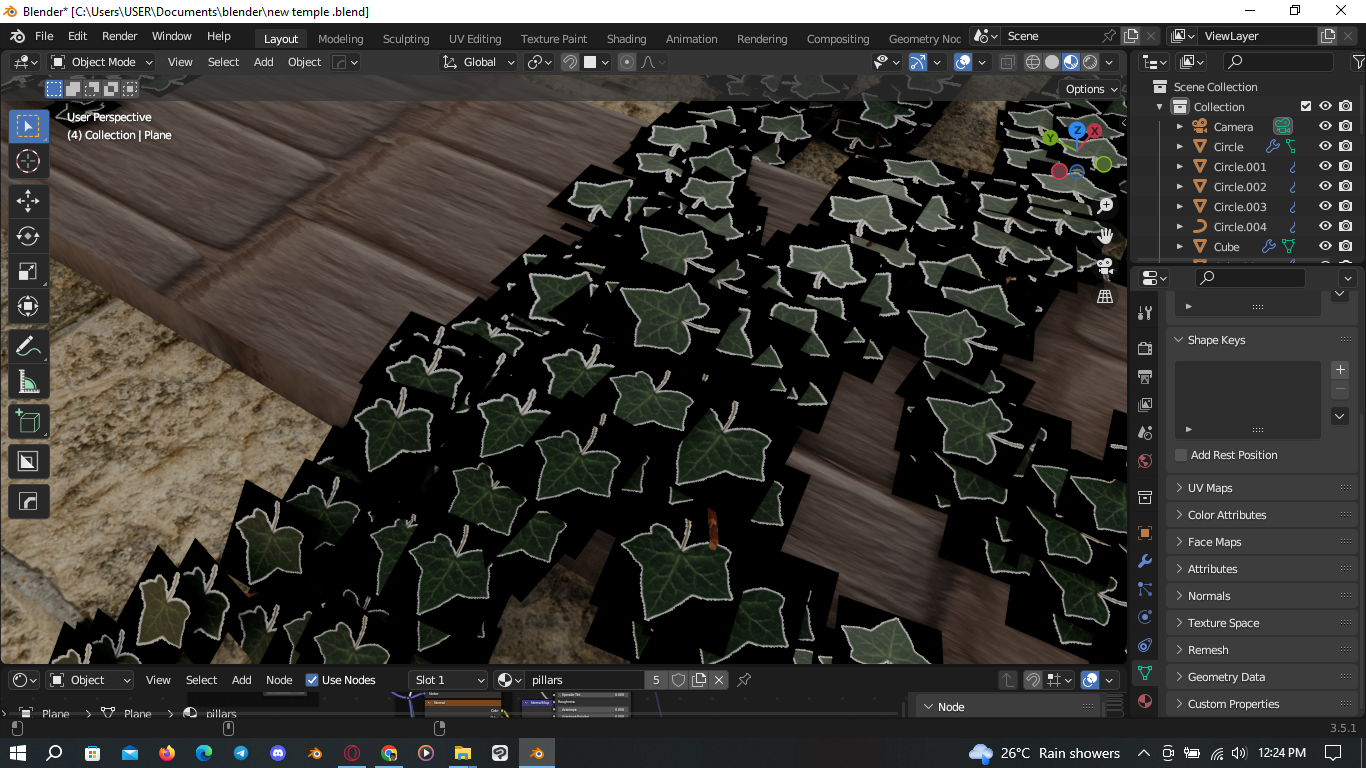Hide Circle.001 using its eye icon
This screenshot has height=768, width=1366.
click(x=1325, y=167)
